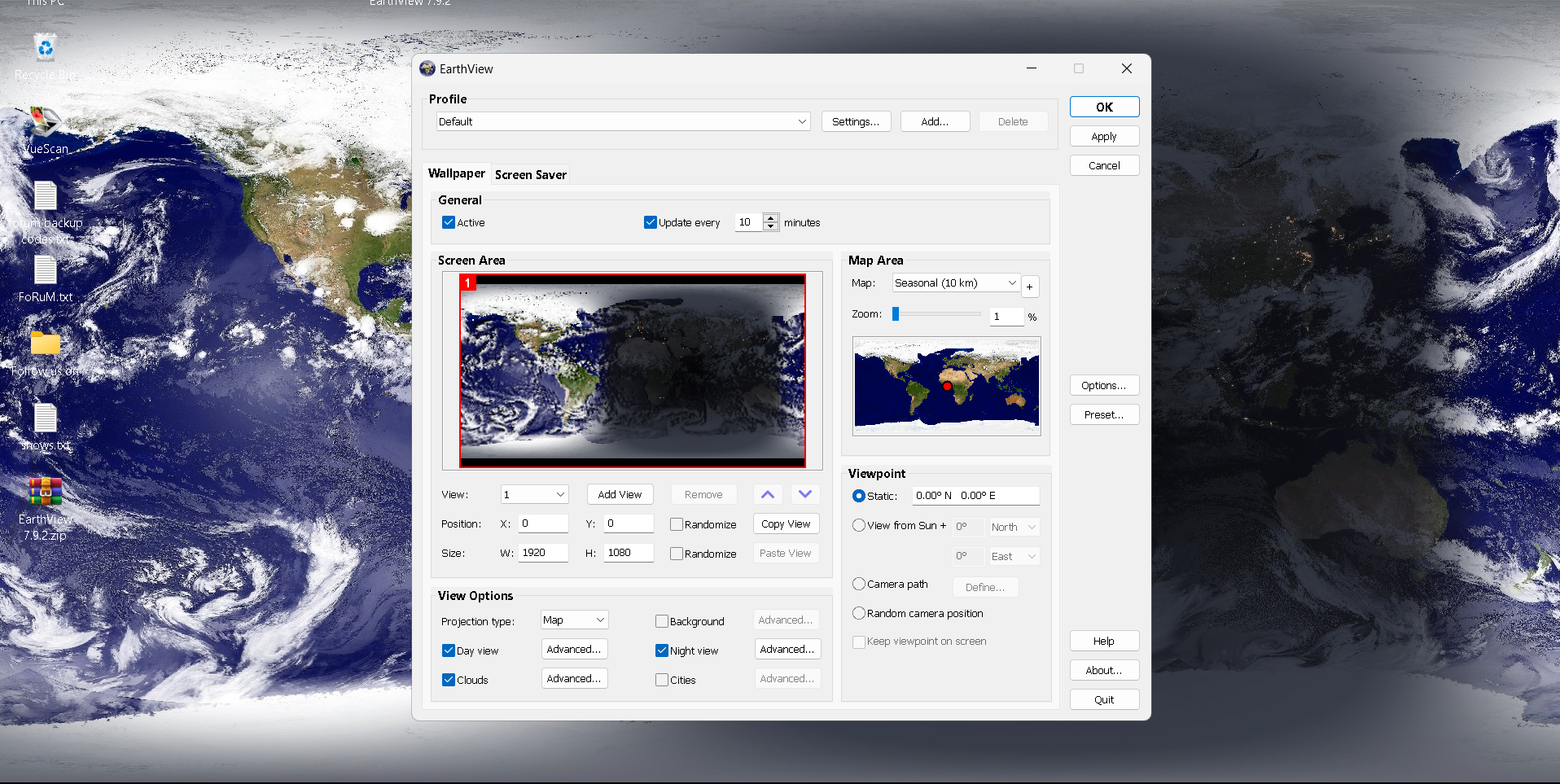This screenshot has height=784, width=1560.
Task: Click the OK button
Action: tap(1104, 107)
